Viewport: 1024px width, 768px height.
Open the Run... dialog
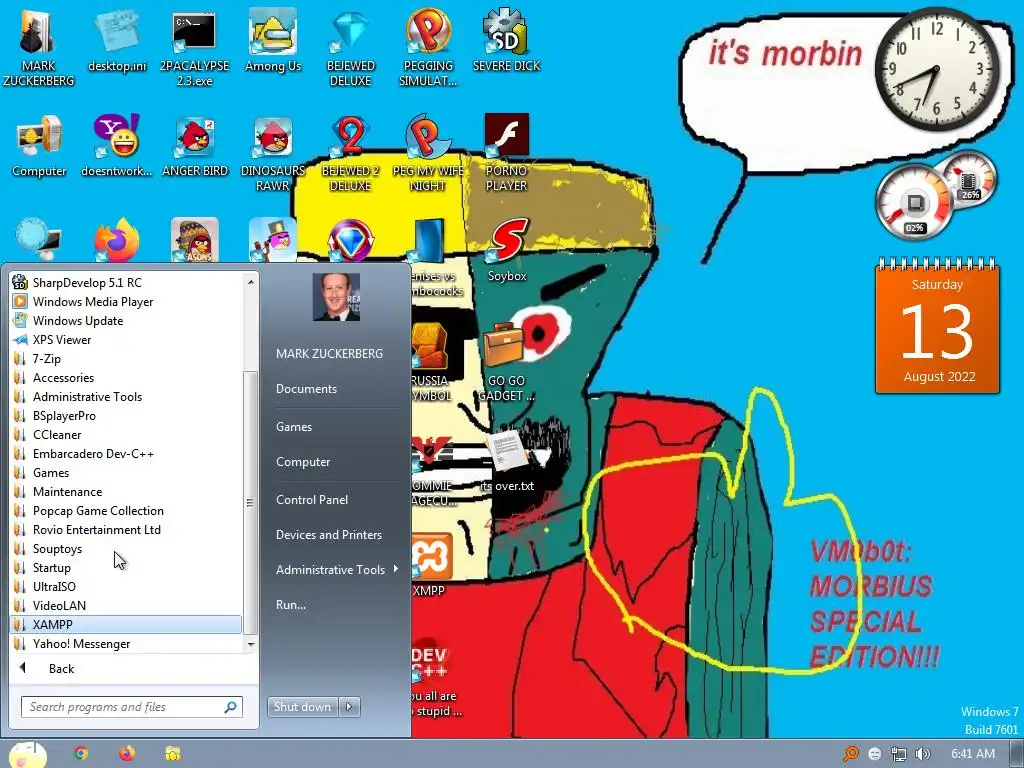[x=291, y=605]
